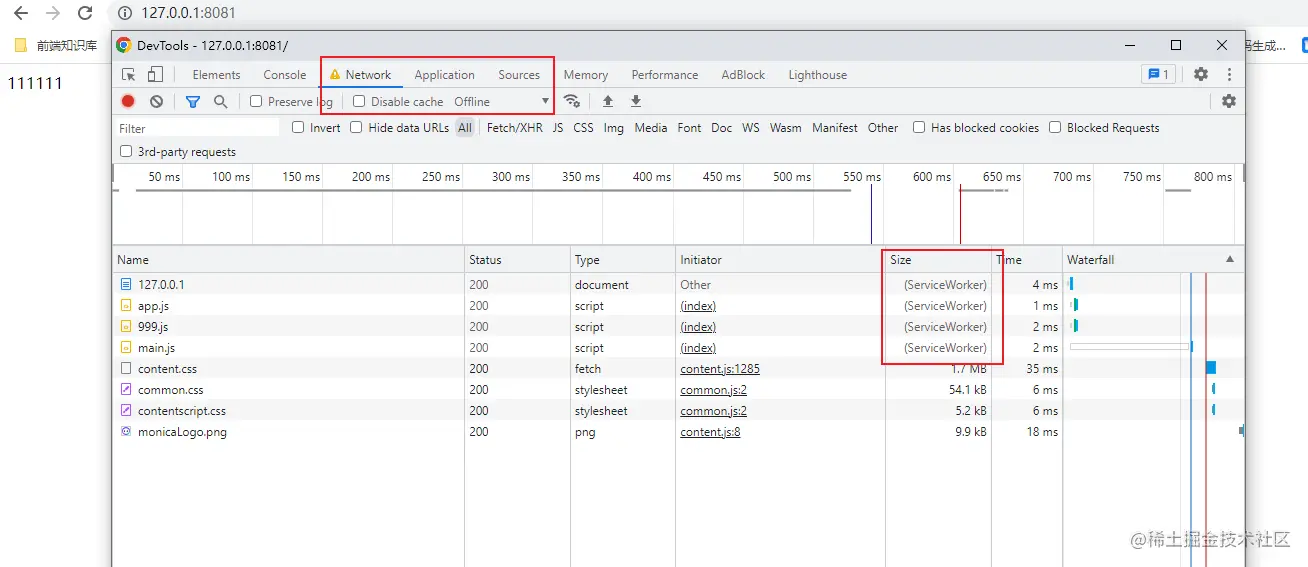Filter by Wasm requests
This screenshot has height=567, width=1308.
(786, 128)
